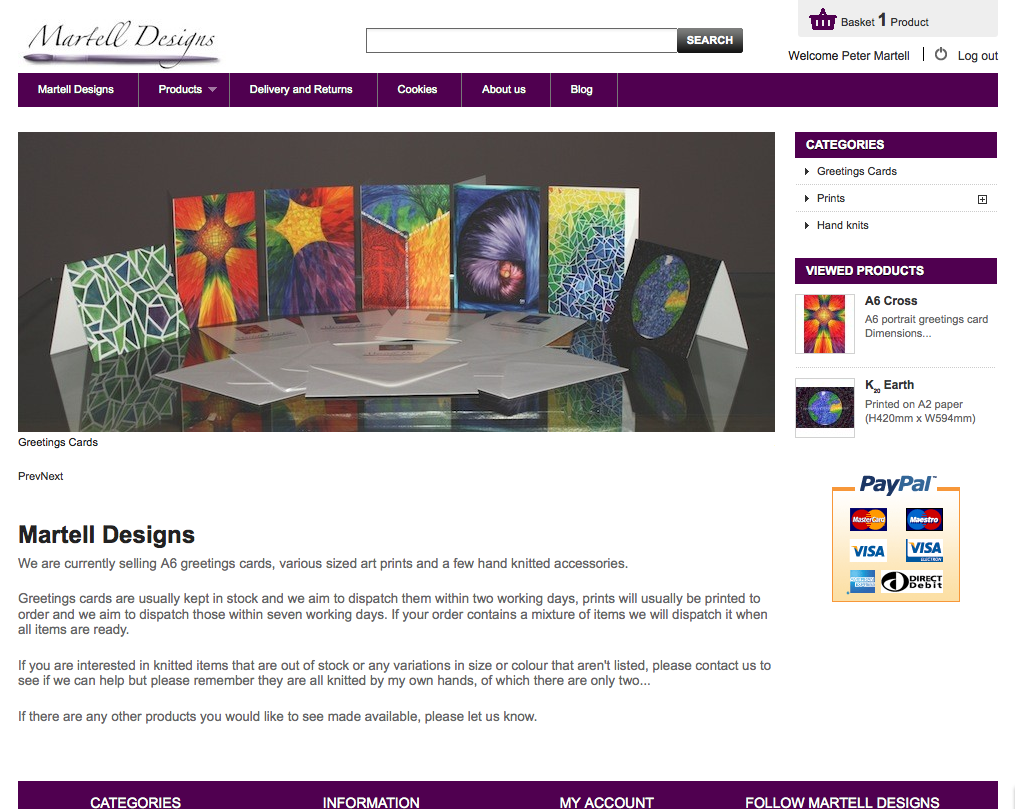Expand the Prints category plus icon

[x=982, y=199]
